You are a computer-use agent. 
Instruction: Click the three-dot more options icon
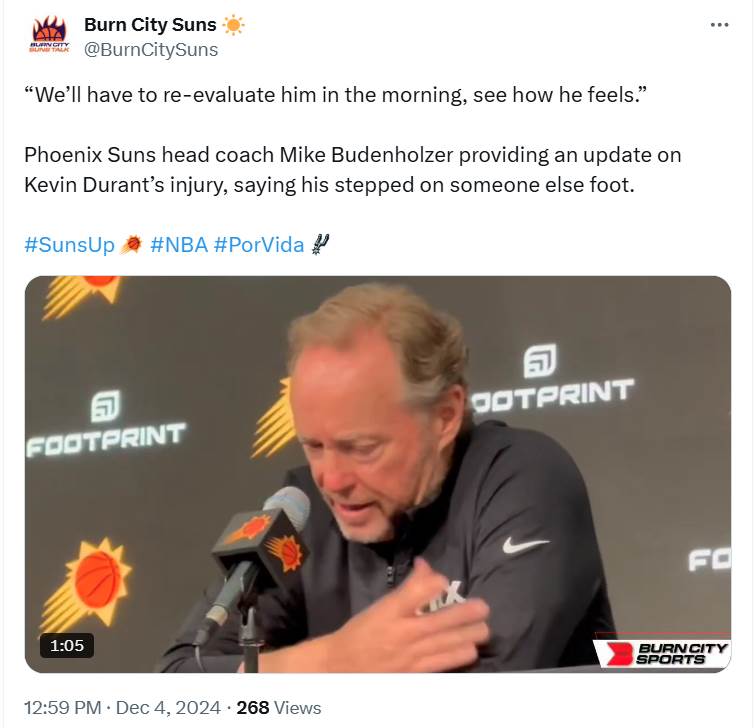click(x=719, y=25)
